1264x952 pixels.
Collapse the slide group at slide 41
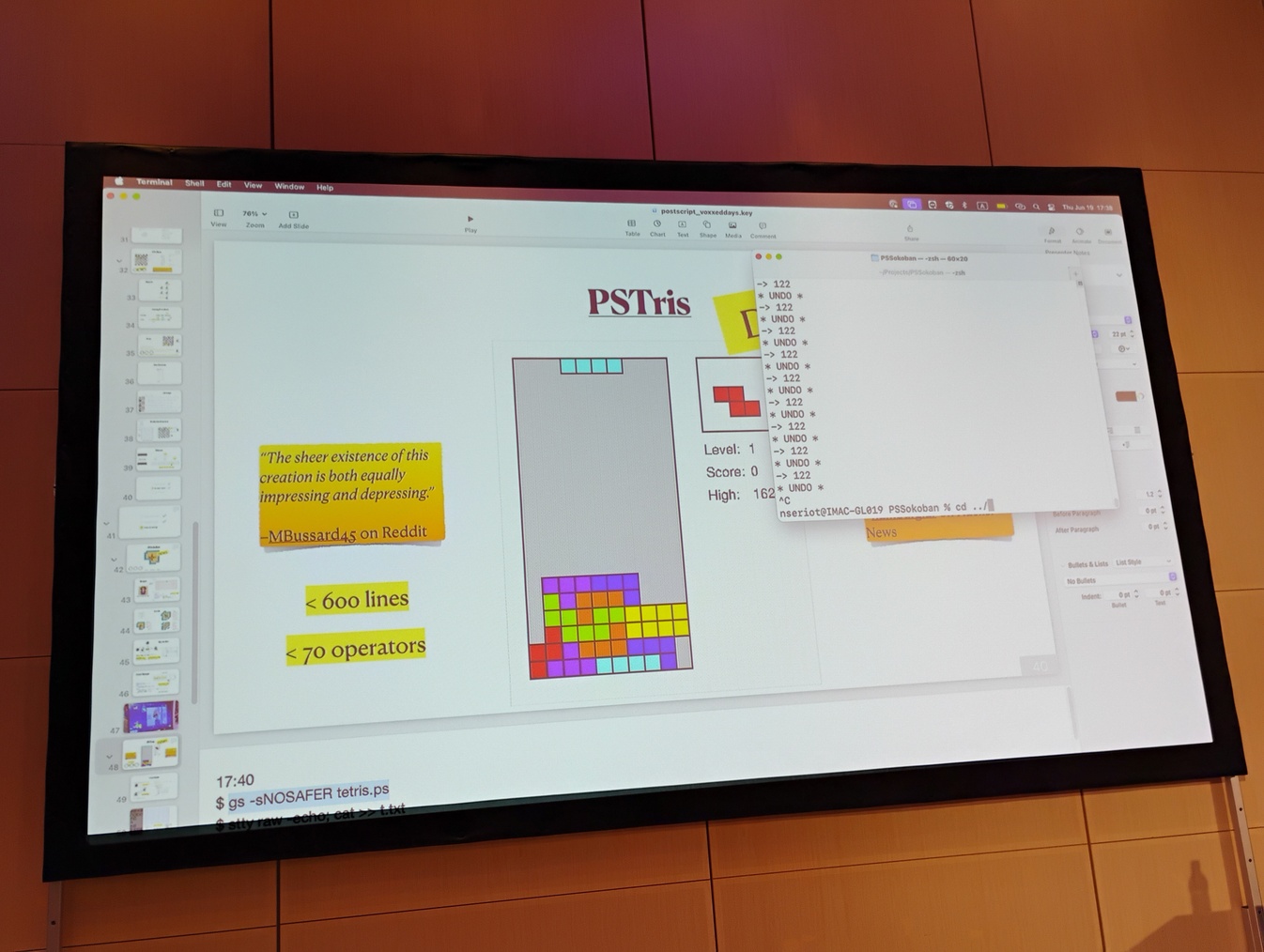[x=106, y=523]
